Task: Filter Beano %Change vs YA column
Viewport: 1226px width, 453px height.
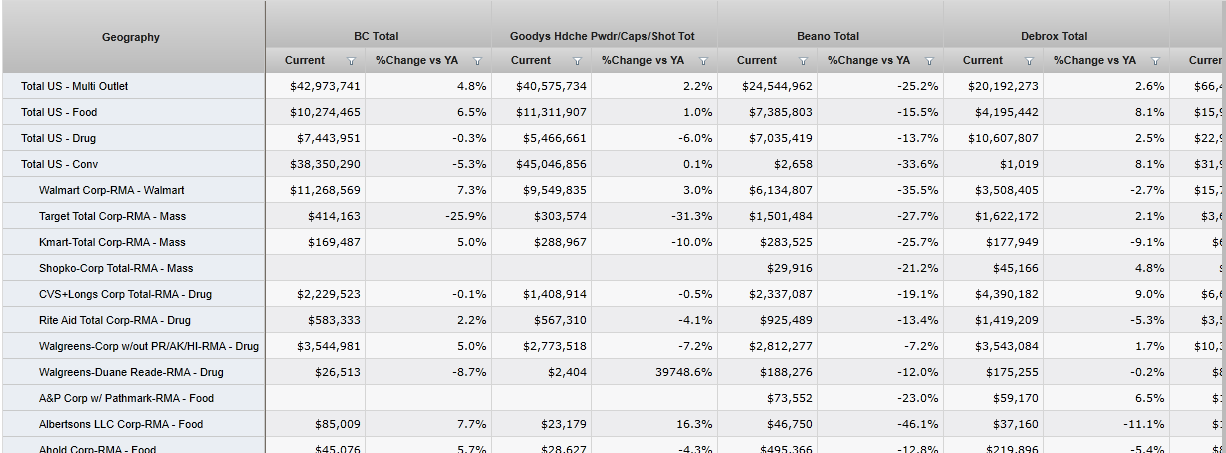Action: point(929,61)
